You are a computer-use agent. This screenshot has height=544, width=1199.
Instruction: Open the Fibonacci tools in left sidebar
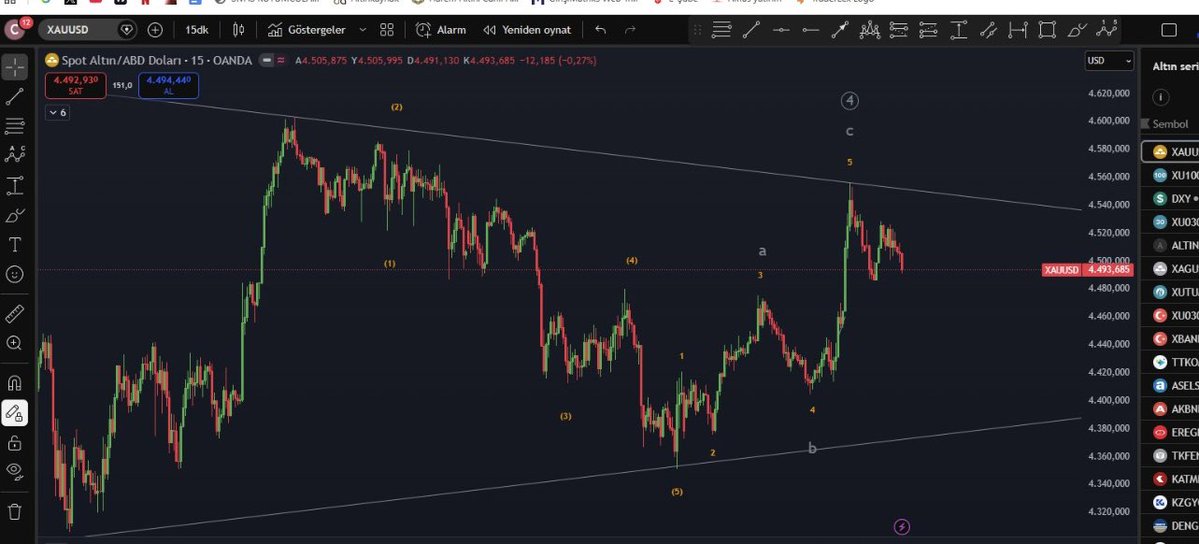pyautogui.click(x=15, y=126)
